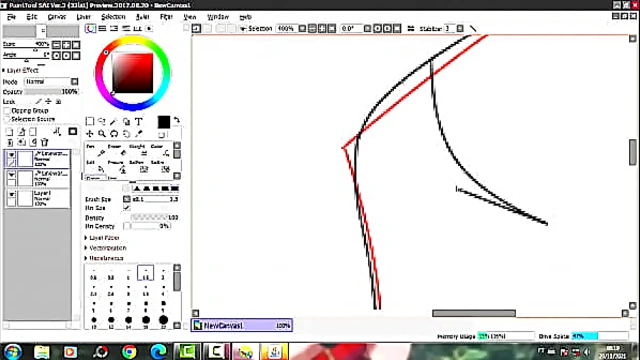Viewport: 640px width, 360px height.
Task: Flip view horizontally via double-arrow icon
Action: click(x=411, y=28)
